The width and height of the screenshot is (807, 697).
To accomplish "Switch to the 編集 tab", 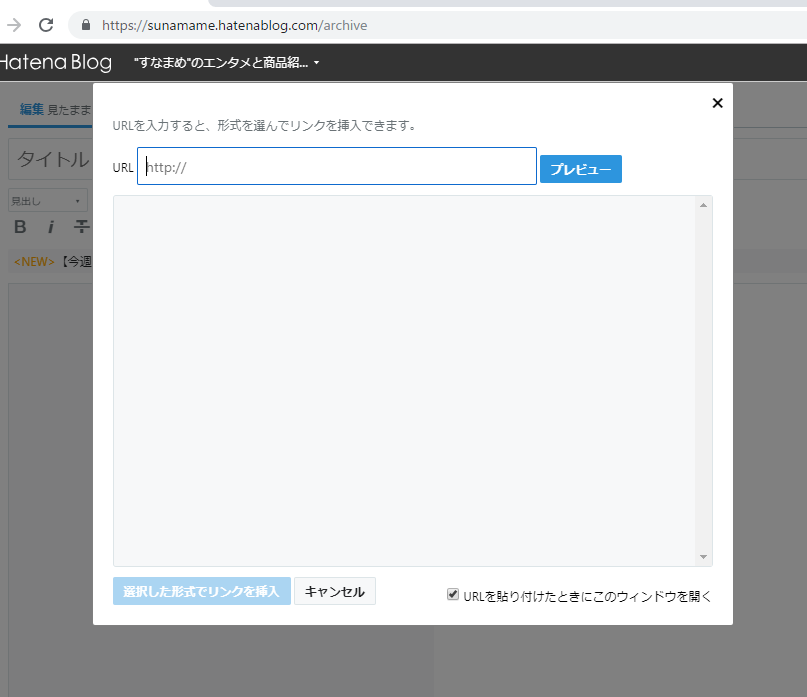I will (x=31, y=109).
